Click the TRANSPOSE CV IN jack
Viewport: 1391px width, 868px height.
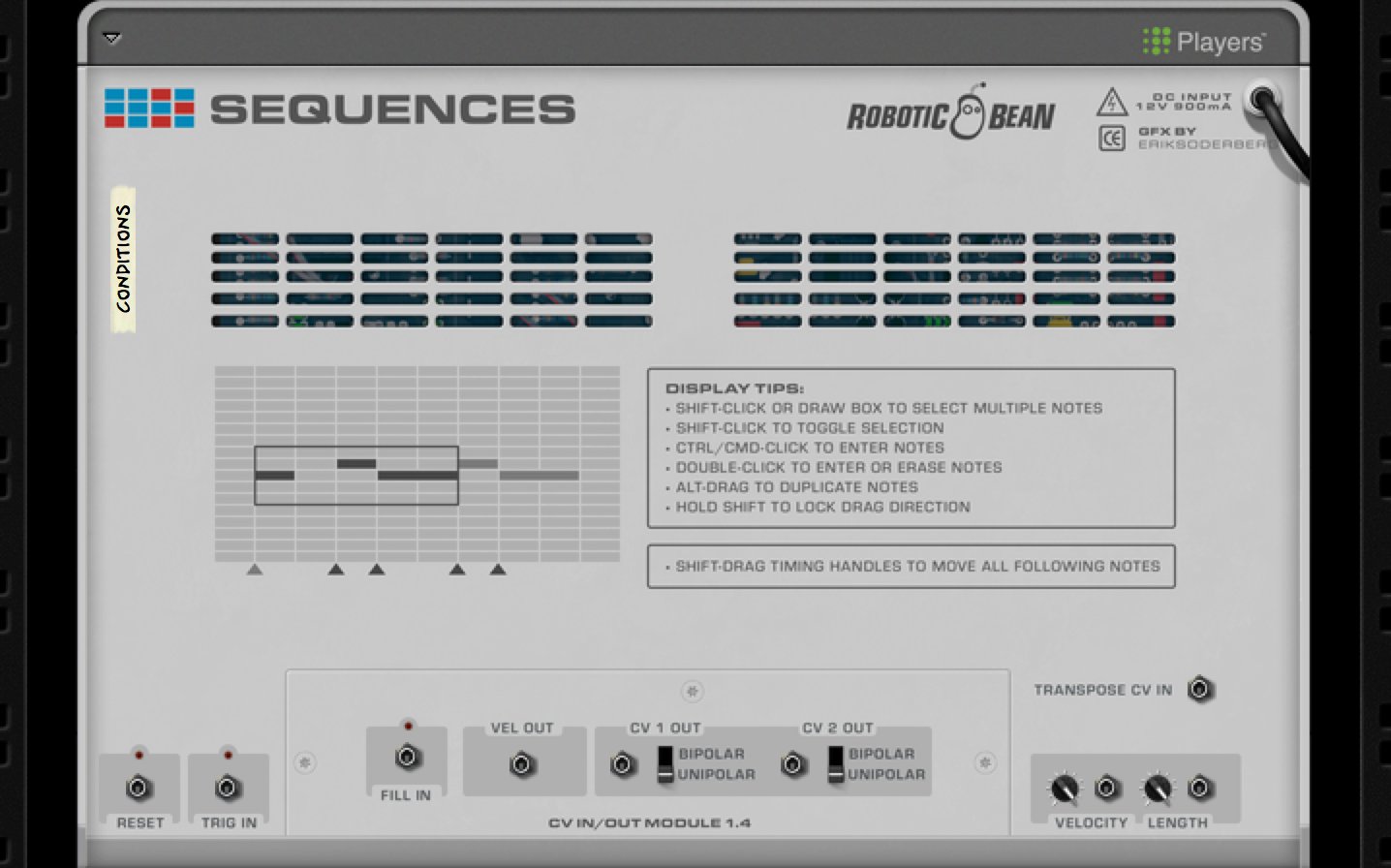1201,690
